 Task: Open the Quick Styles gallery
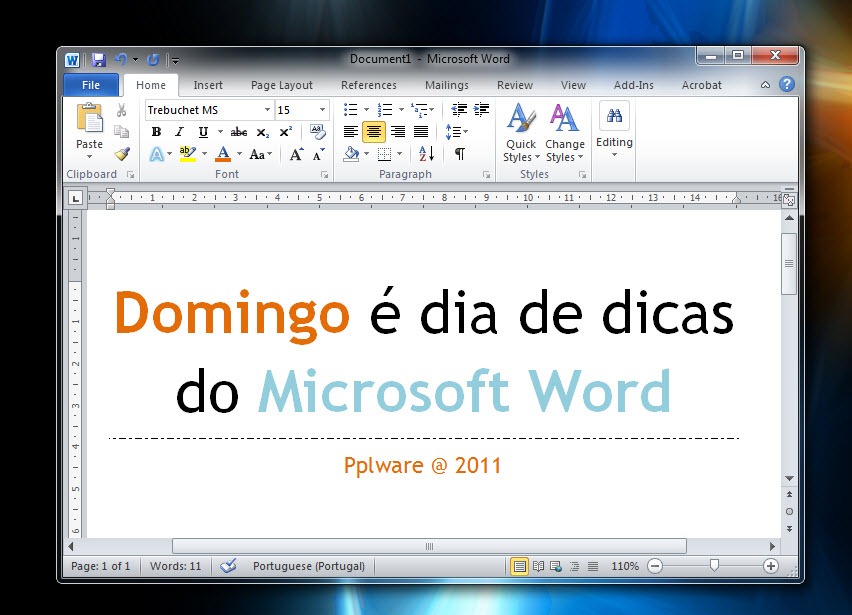pos(521,133)
